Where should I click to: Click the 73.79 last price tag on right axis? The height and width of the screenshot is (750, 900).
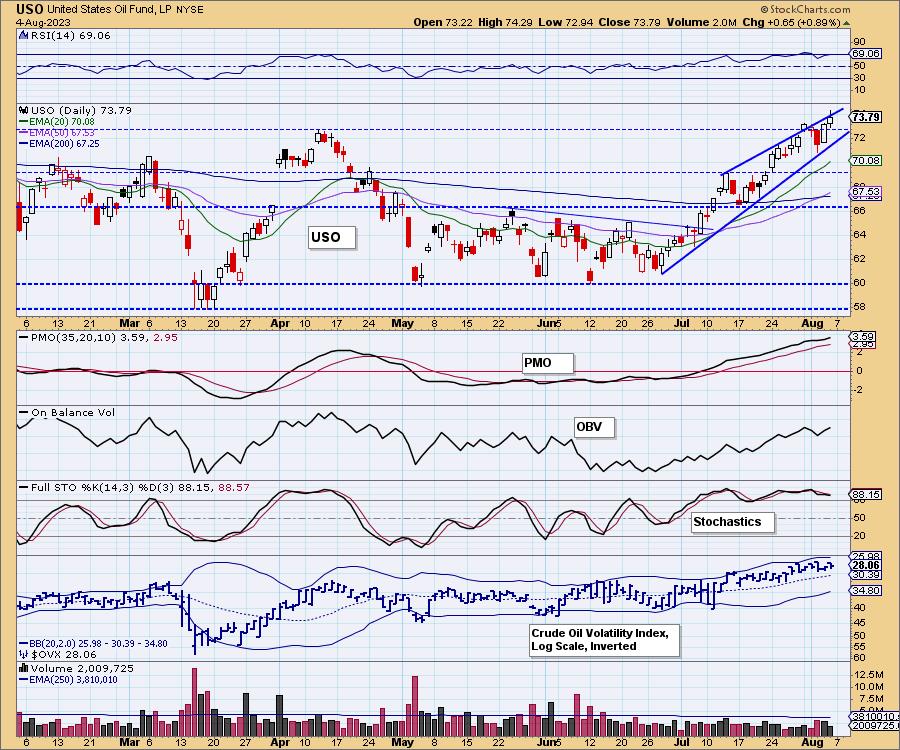866,117
